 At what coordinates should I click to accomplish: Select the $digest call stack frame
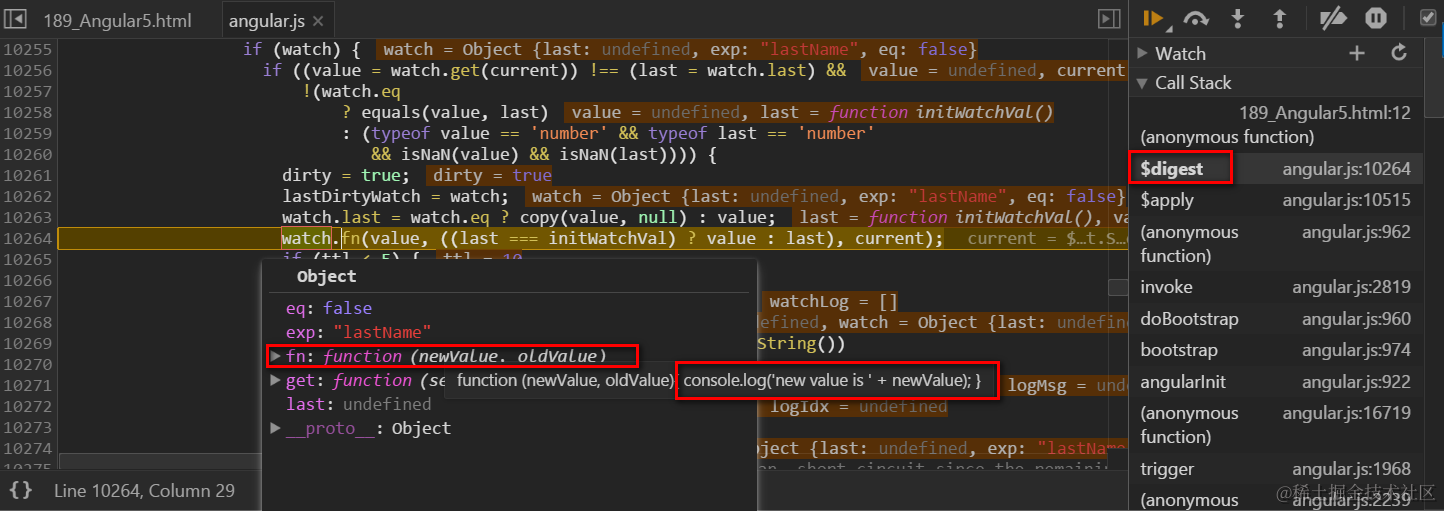click(1276, 169)
